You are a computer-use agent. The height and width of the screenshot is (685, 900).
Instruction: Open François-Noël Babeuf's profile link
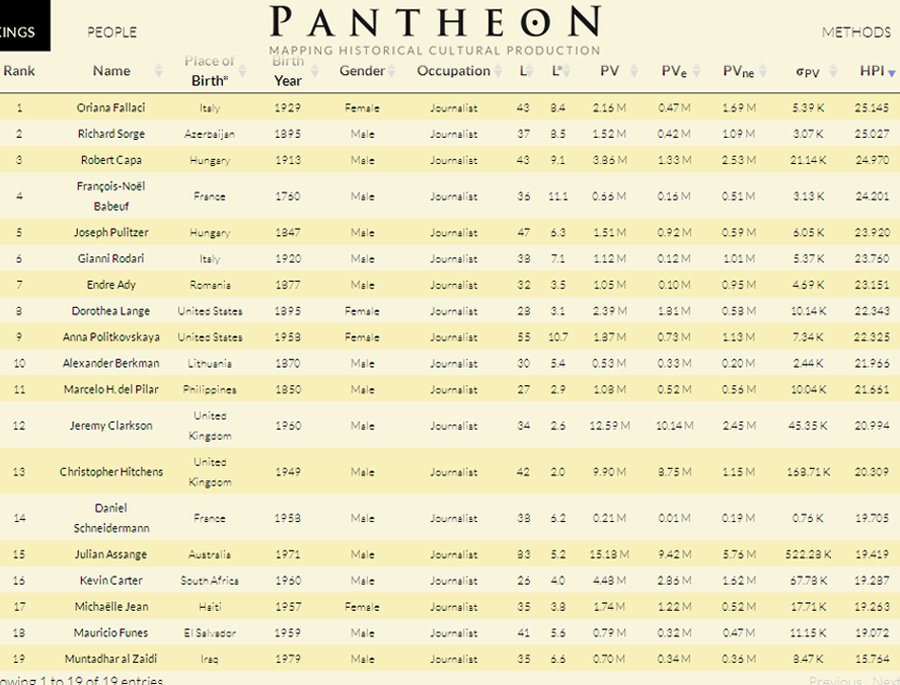pos(111,196)
